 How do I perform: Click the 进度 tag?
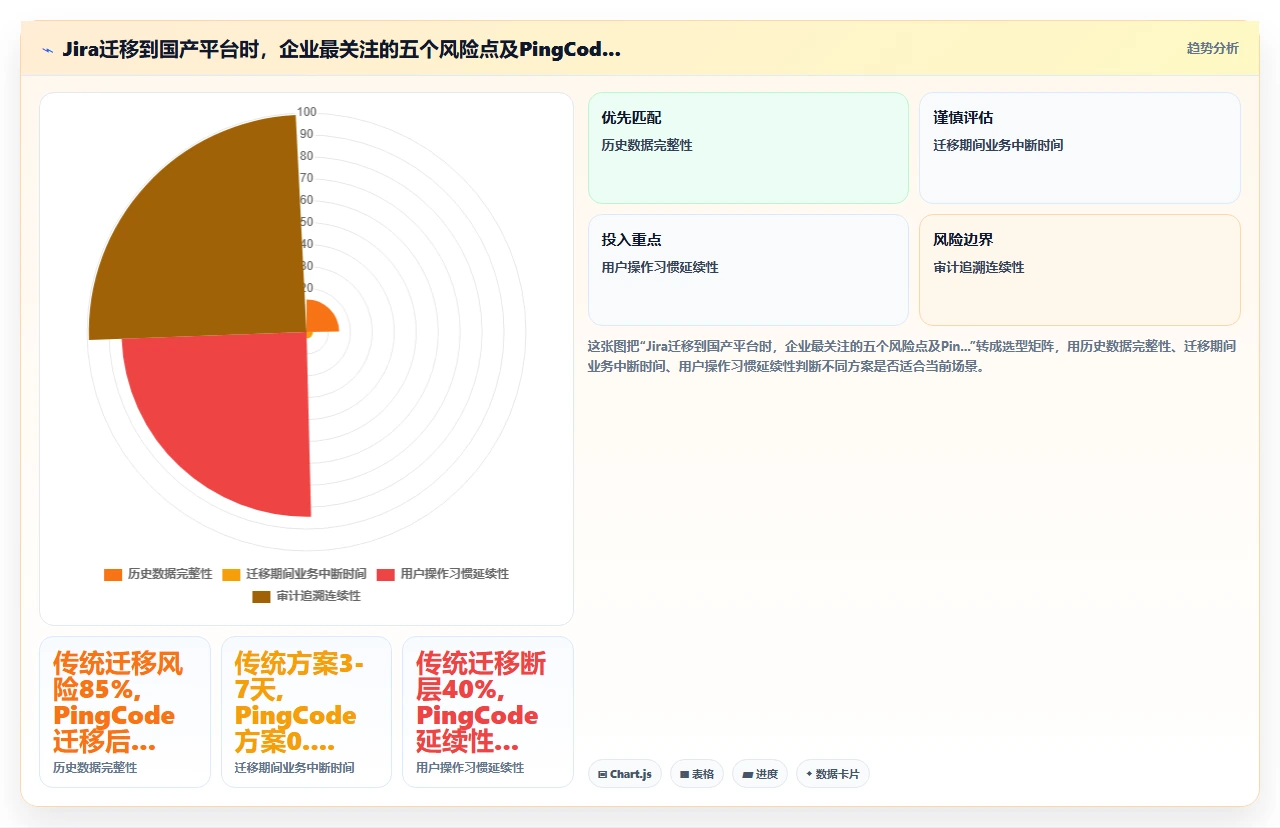[760, 774]
